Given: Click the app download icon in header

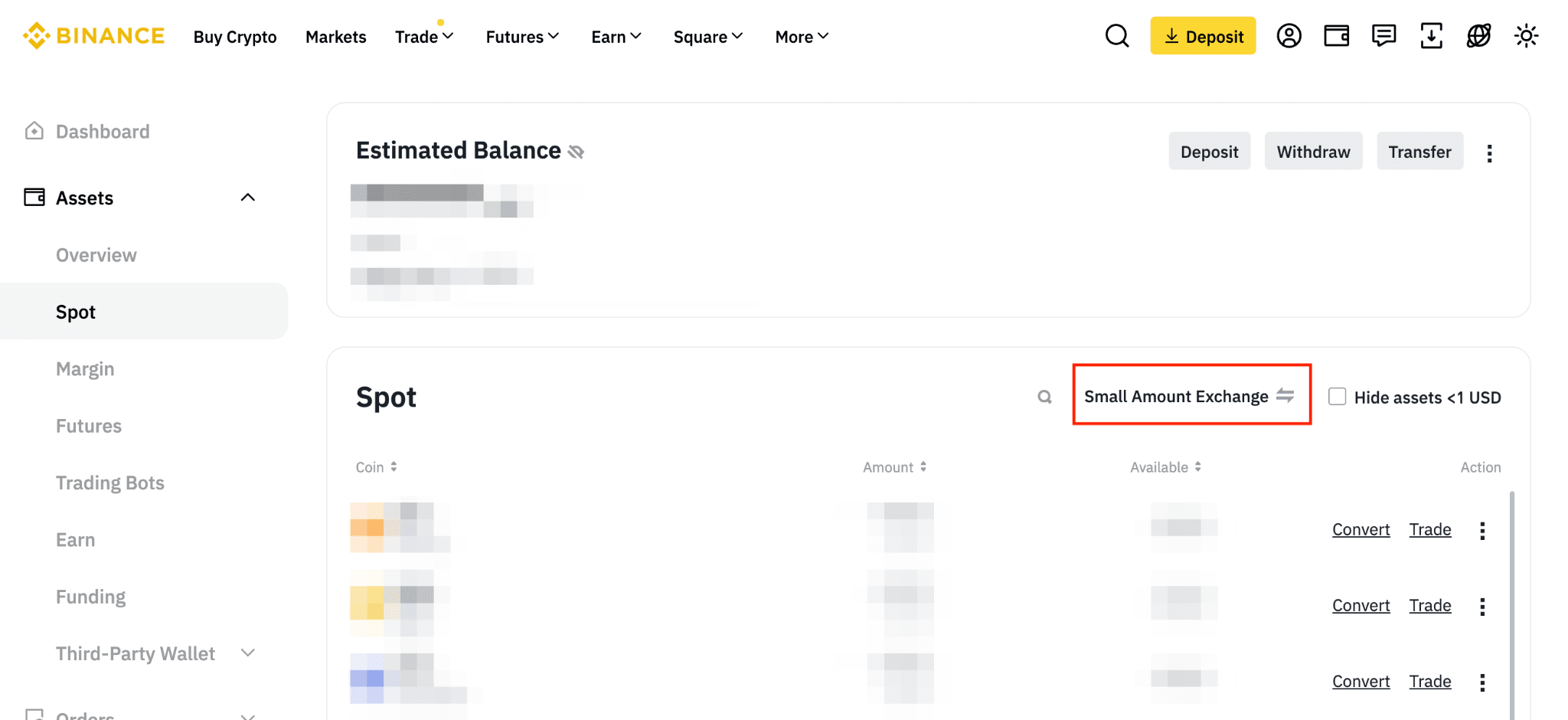Looking at the screenshot, I should 1431,36.
